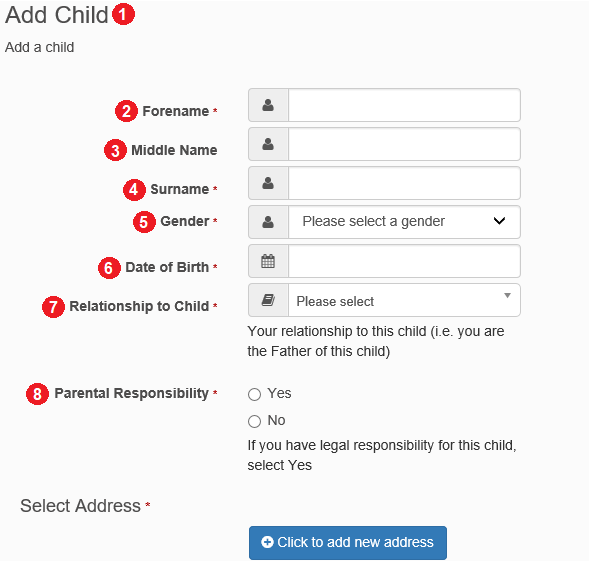Click the person icon beside Forename field
Viewport: 589px width, 562px height.
point(268,105)
